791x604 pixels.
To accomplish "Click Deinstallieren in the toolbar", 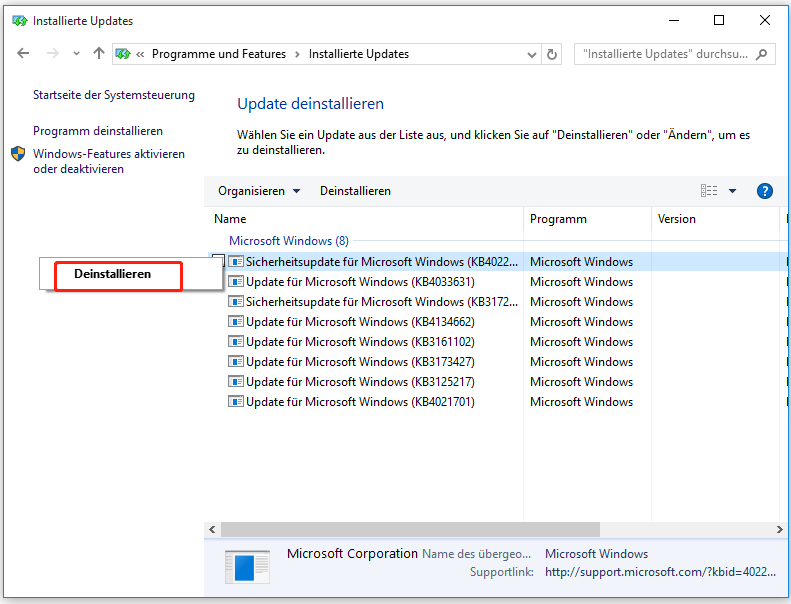I will (355, 191).
